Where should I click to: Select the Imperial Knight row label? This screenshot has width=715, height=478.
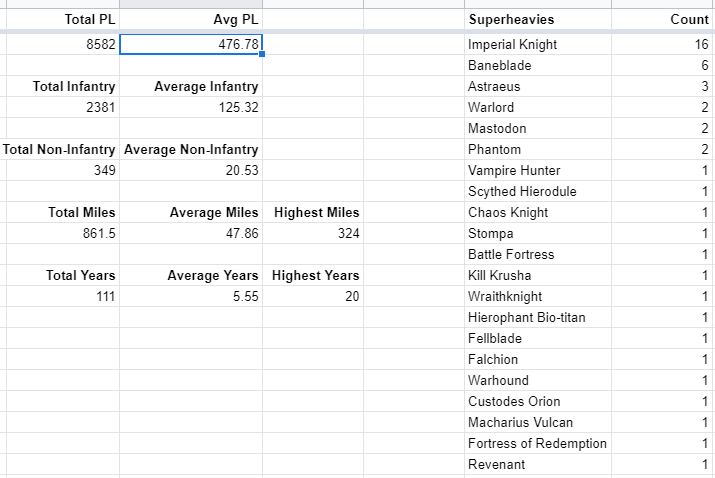(538, 44)
